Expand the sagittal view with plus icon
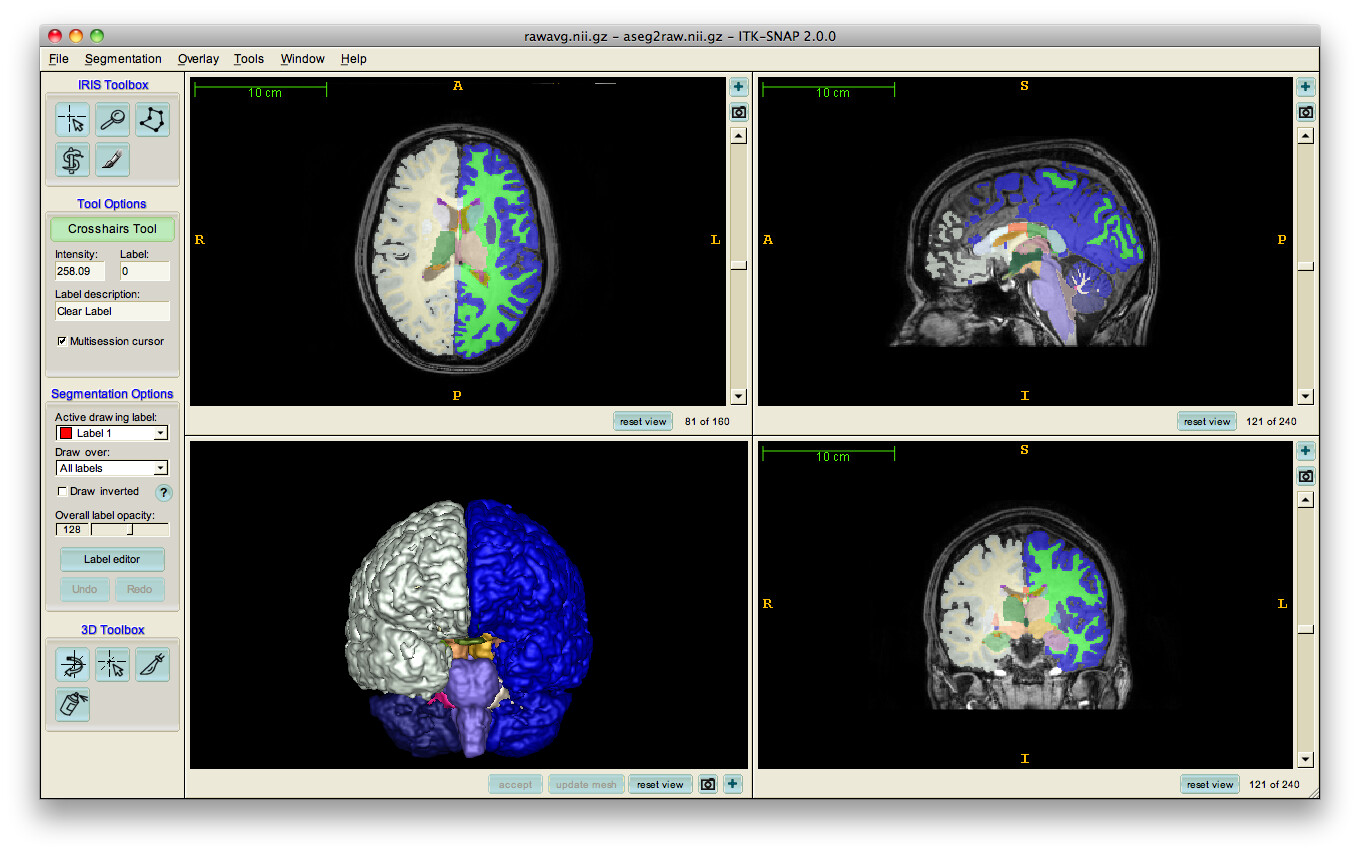The height and width of the screenshot is (854, 1360). [x=1305, y=86]
